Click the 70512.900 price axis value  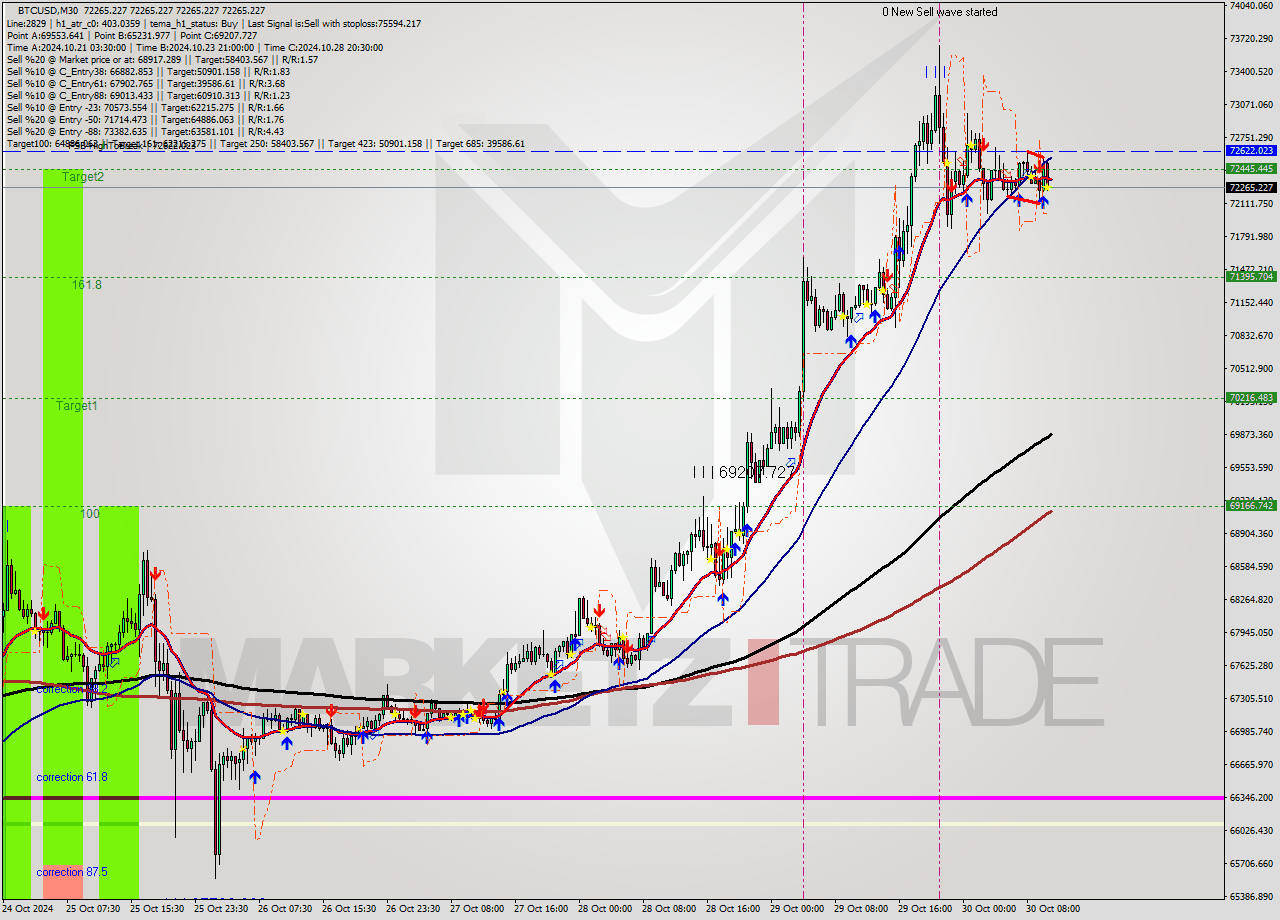pos(1251,369)
